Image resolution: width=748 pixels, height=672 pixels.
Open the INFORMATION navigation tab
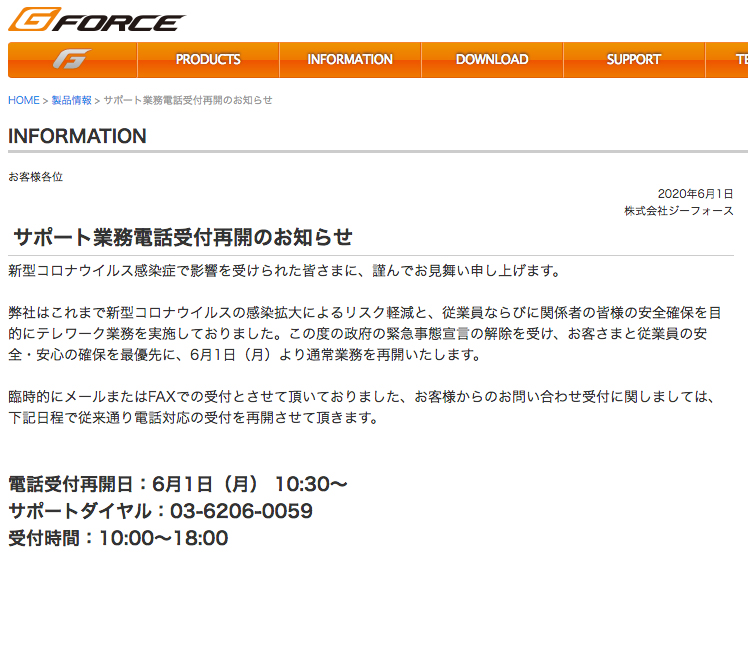[x=350, y=60]
